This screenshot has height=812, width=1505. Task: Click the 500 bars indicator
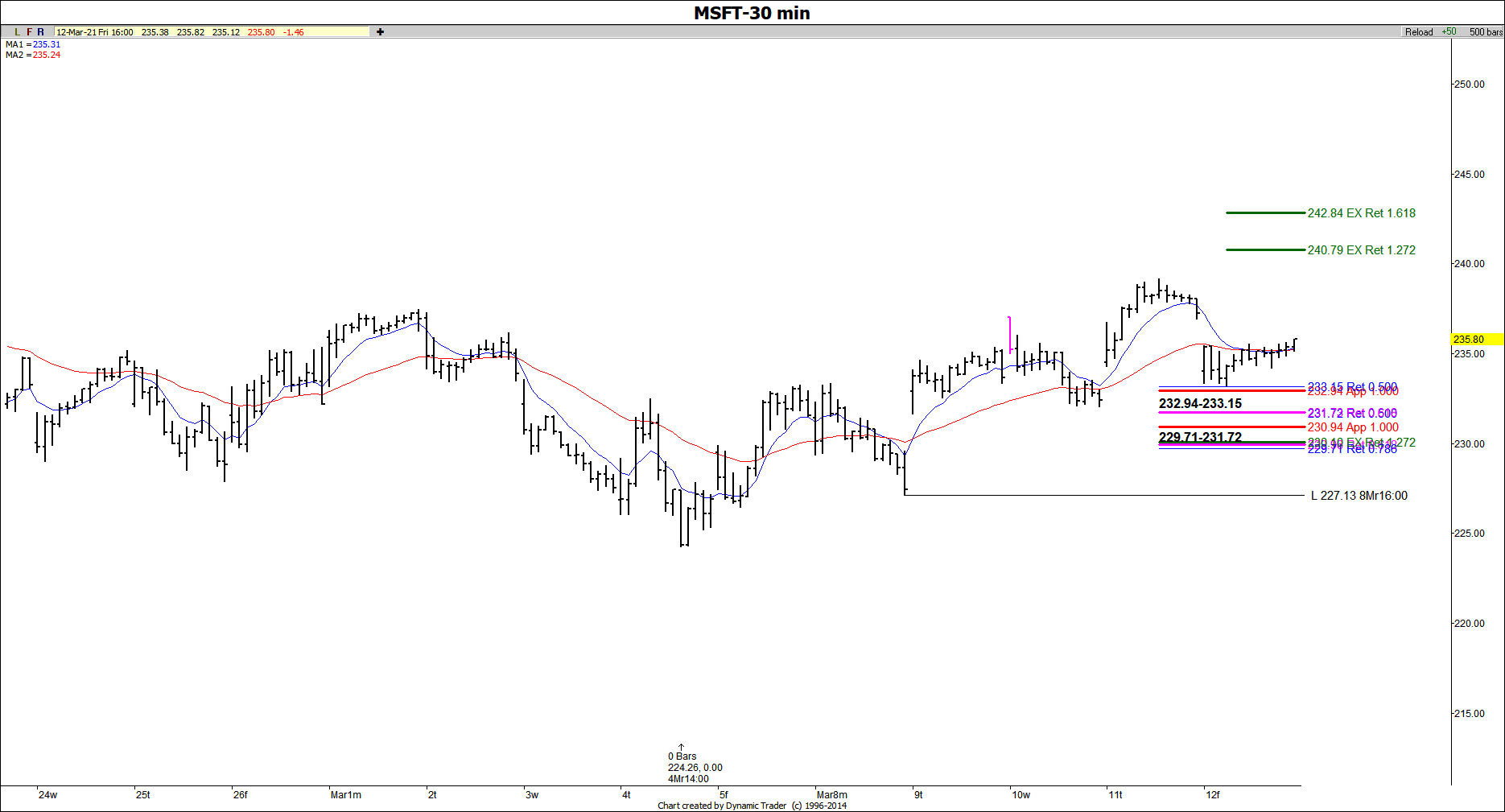point(1485,32)
